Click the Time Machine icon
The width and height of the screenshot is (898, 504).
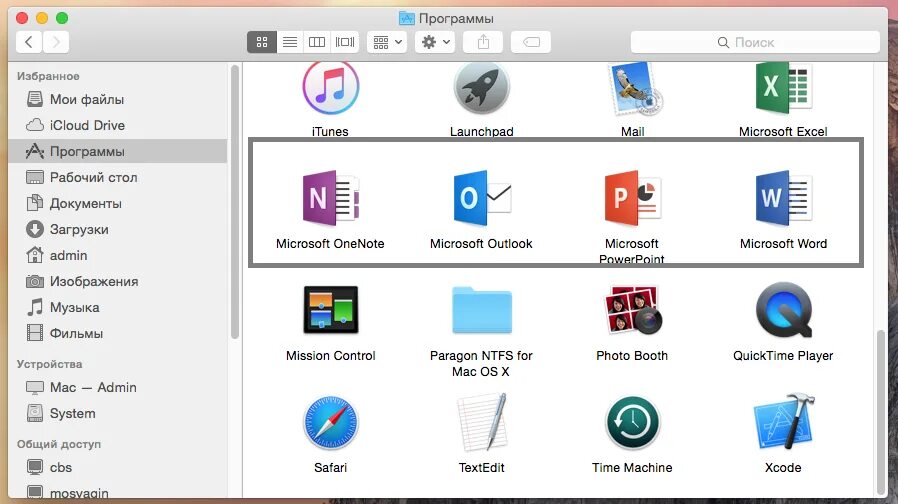(632, 423)
